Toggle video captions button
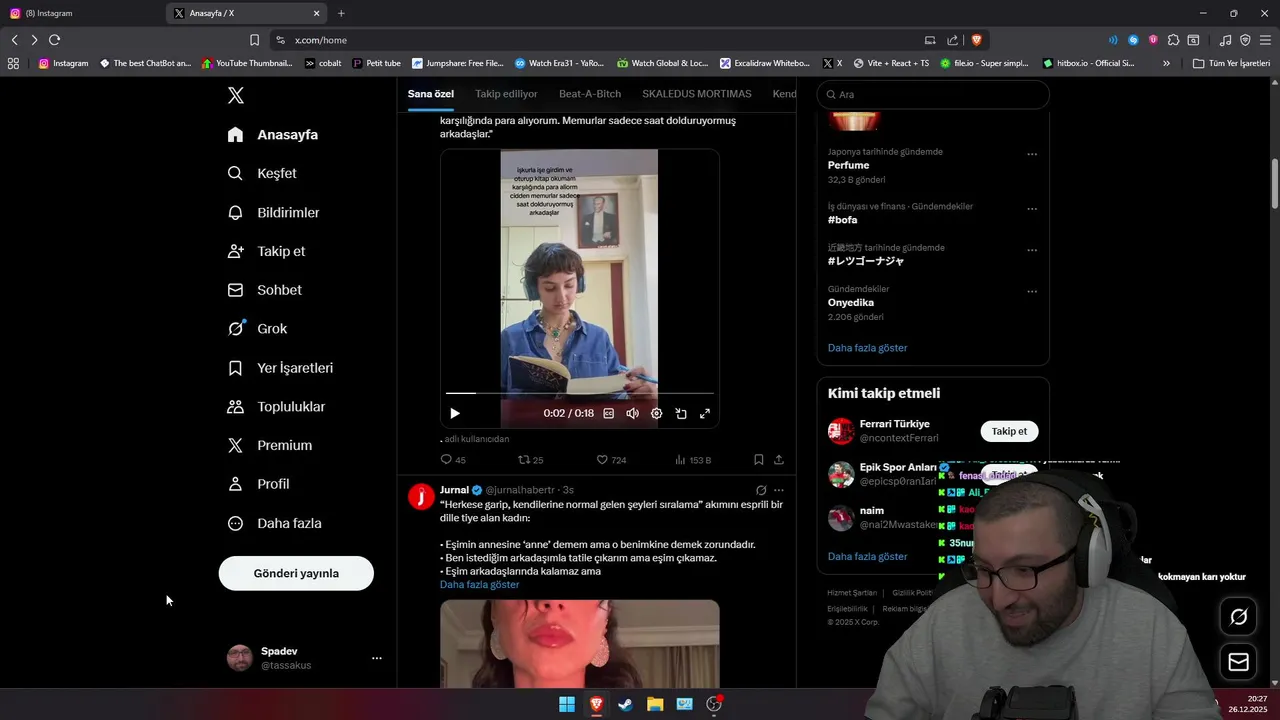Screen dimensions: 1280x720 608,413
